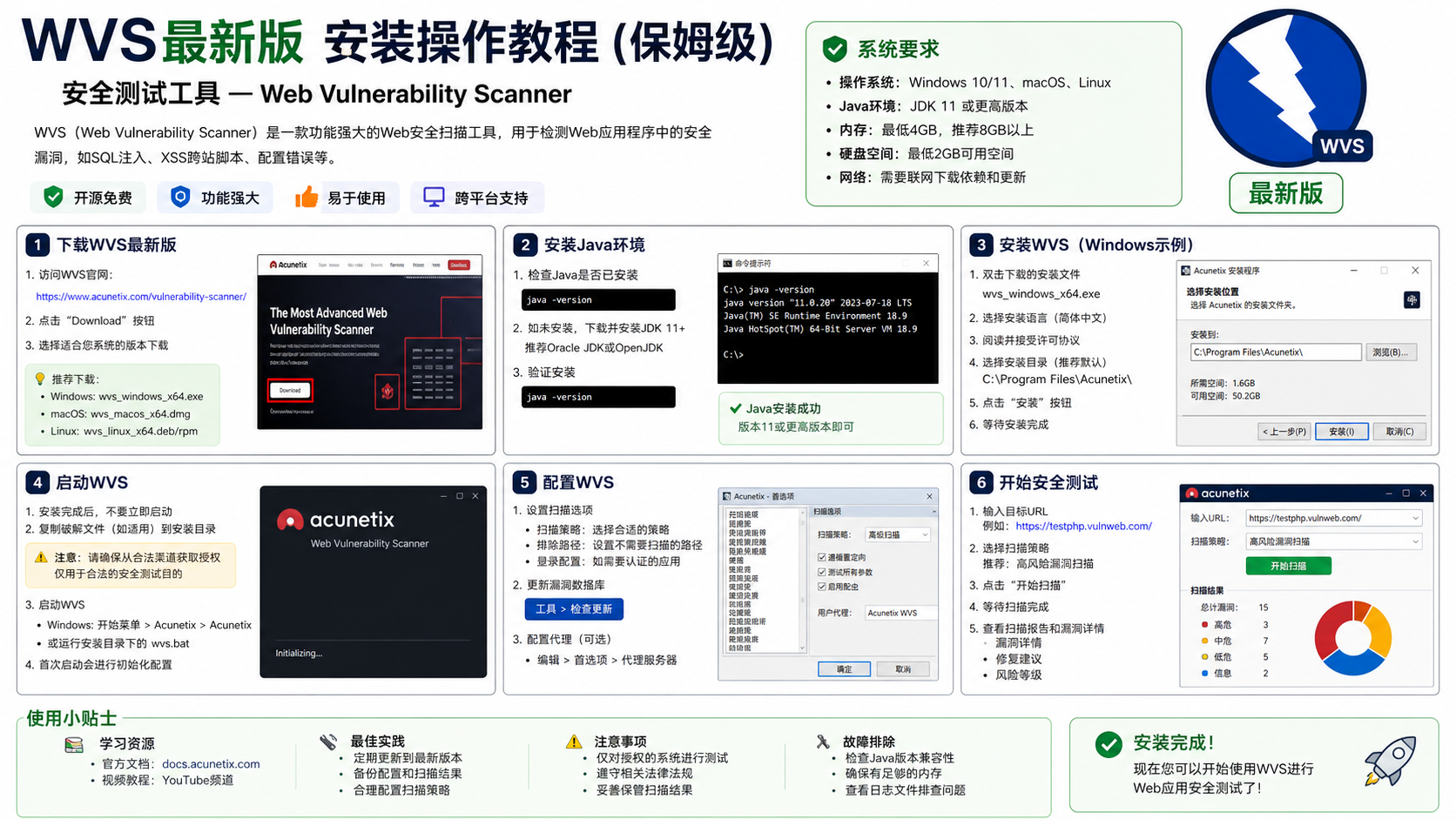The height and width of the screenshot is (819, 1456).
Task: Expand the 输入URL dropdown arrow
Action: click(x=1415, y=518)
